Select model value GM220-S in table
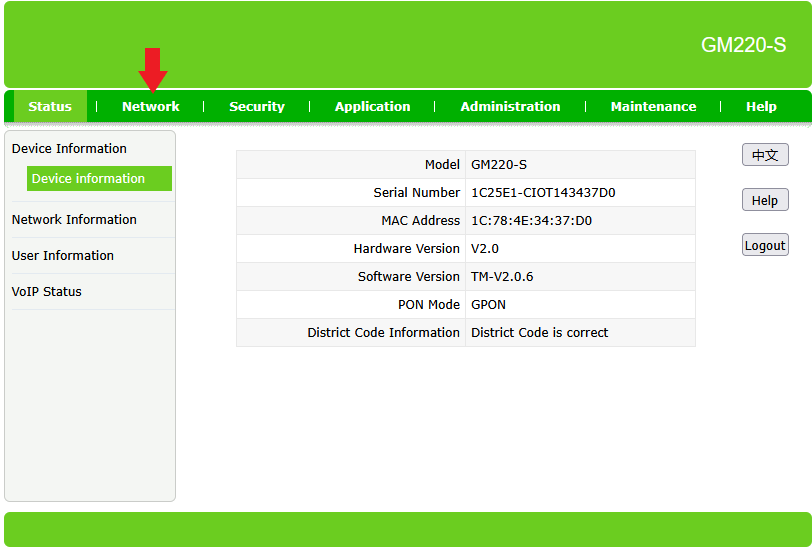Image resolution: width=812 pixels, height=548 pixels. [499, 165]
